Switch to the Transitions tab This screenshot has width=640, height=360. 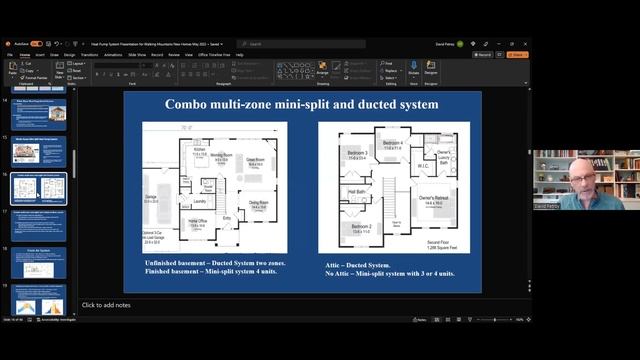89,55
